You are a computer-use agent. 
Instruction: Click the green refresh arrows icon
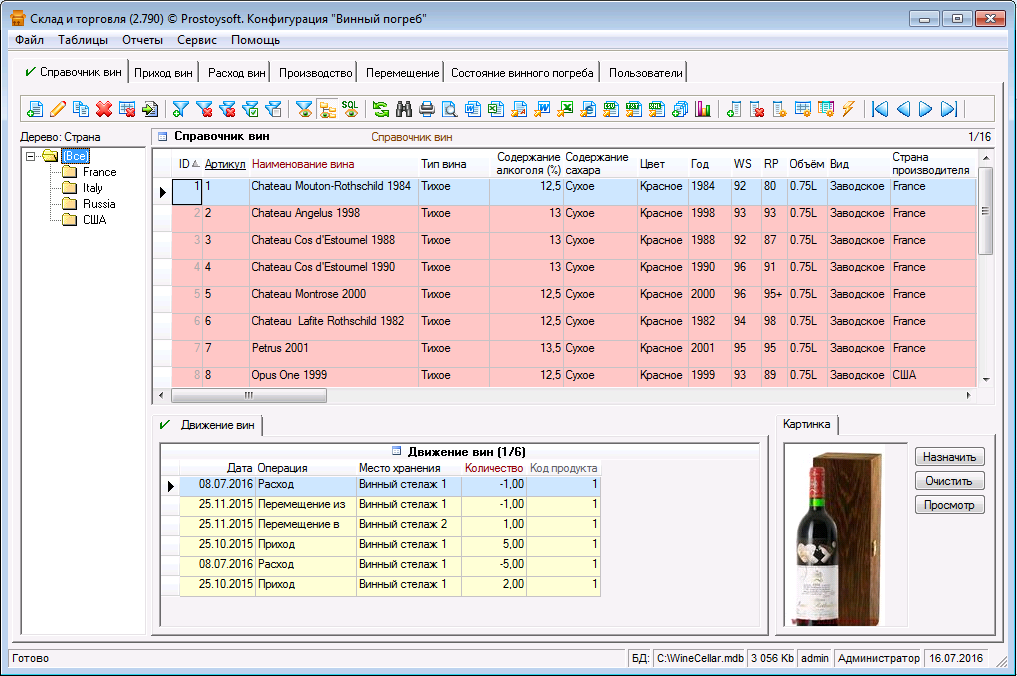381,109
